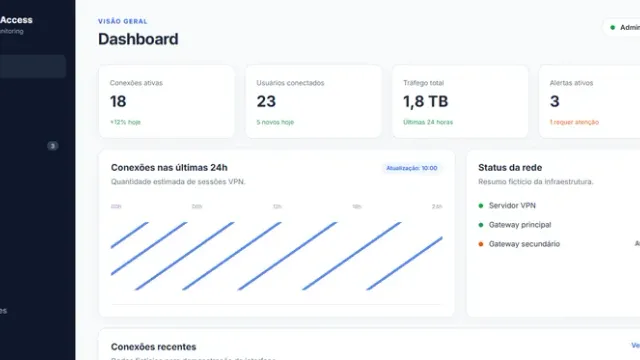Click the Conexões recentes heading
This screenshot has width=640, height=360.
pos(153,347)
